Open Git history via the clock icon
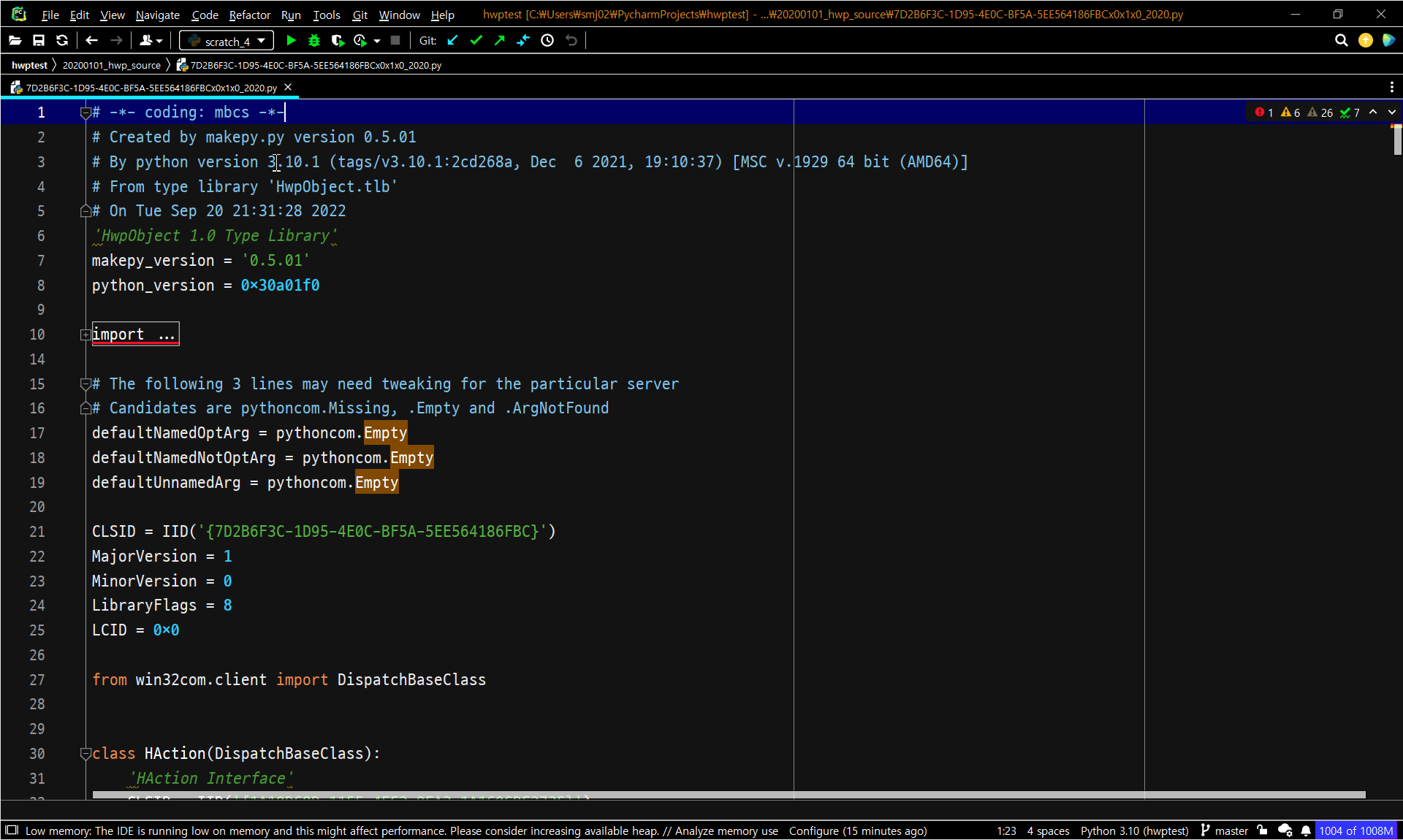The image size is (1403, 840). coord(547,41)
